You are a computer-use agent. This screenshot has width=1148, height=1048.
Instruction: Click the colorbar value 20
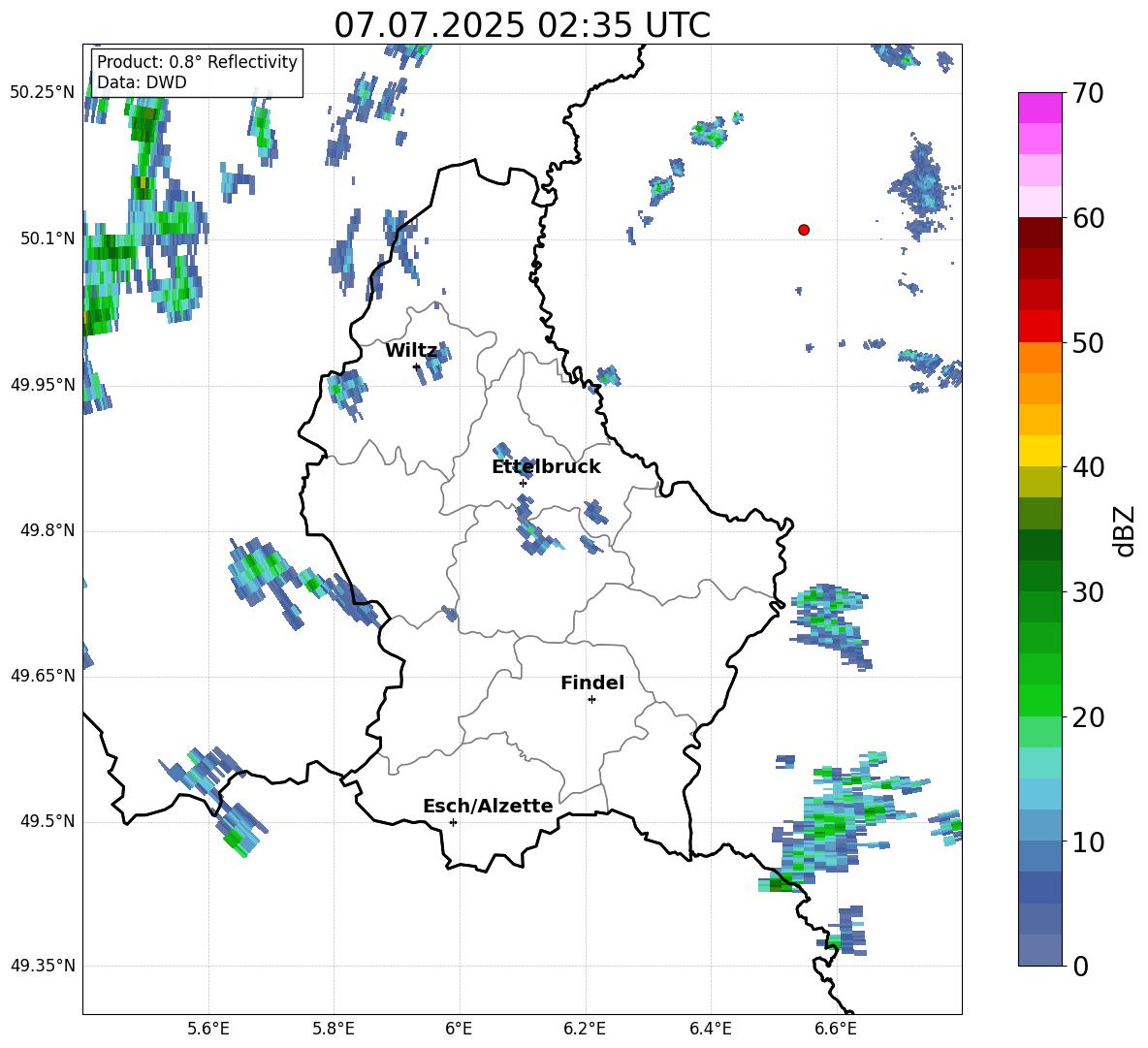click(x=1088, y=717)
